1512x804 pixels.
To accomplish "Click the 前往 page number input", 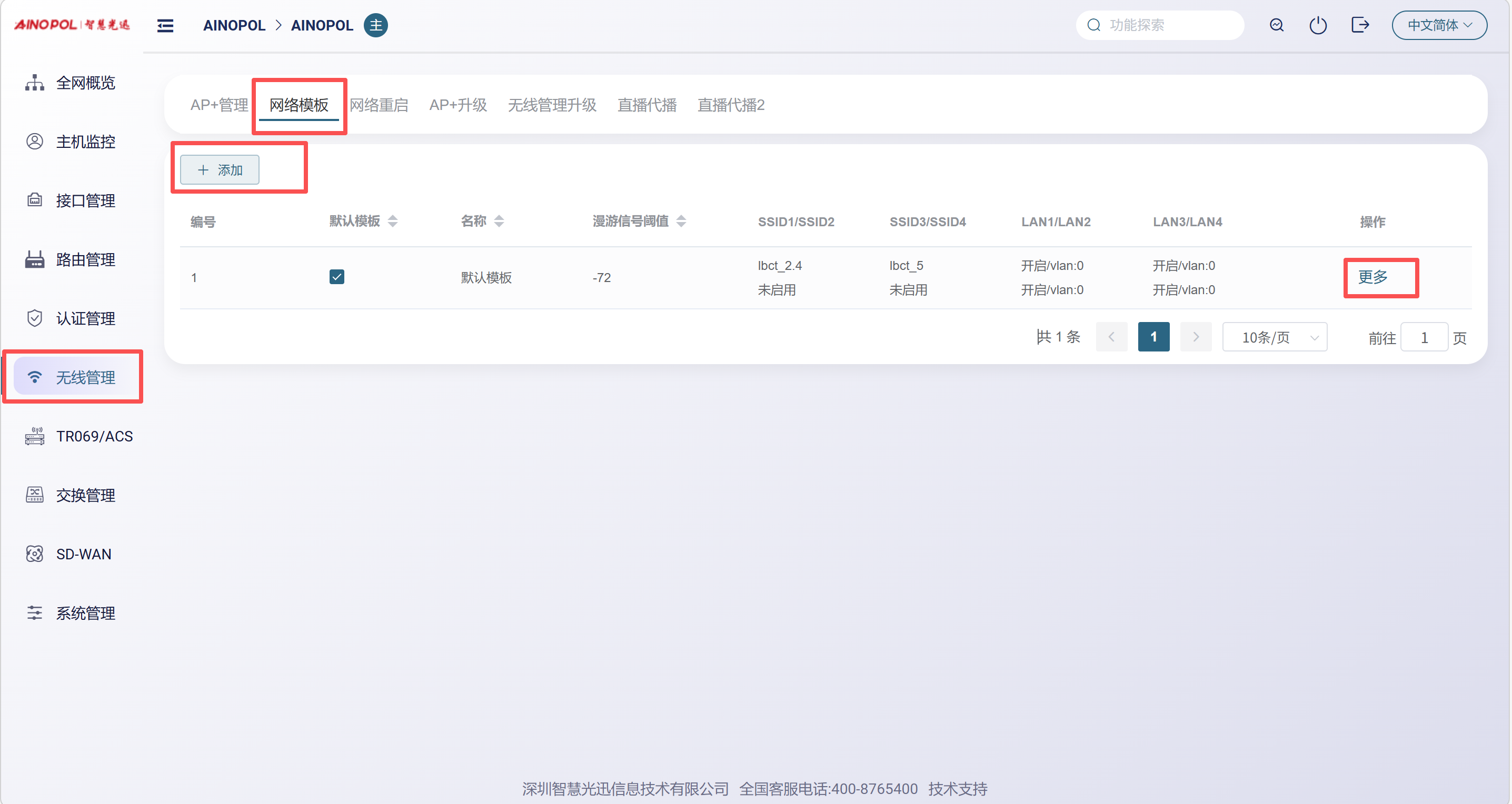I will coord(1424,338).
